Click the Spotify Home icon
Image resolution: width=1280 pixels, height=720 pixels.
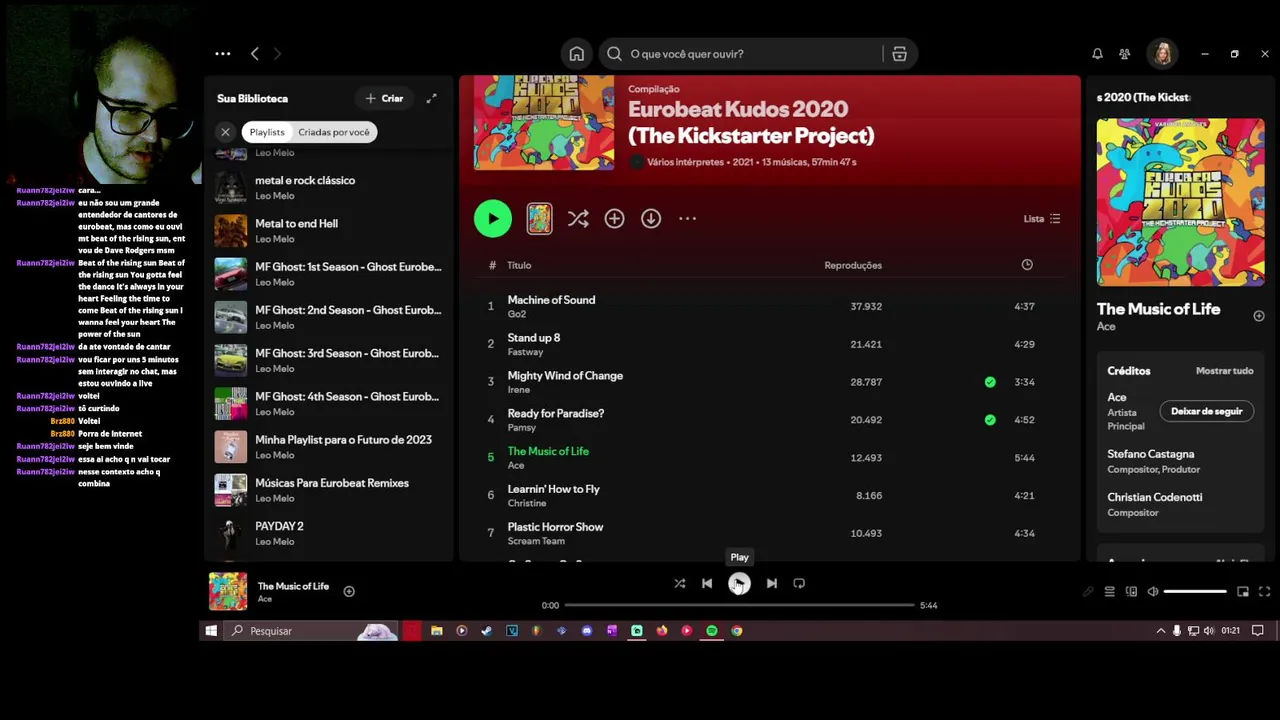[x=576, y=54]
